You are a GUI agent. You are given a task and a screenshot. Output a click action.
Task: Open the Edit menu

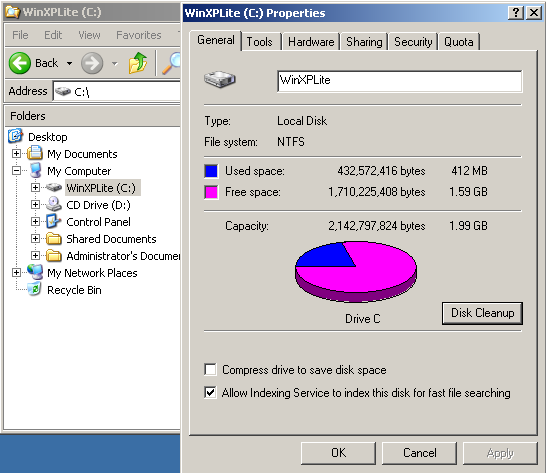[53, 35]
